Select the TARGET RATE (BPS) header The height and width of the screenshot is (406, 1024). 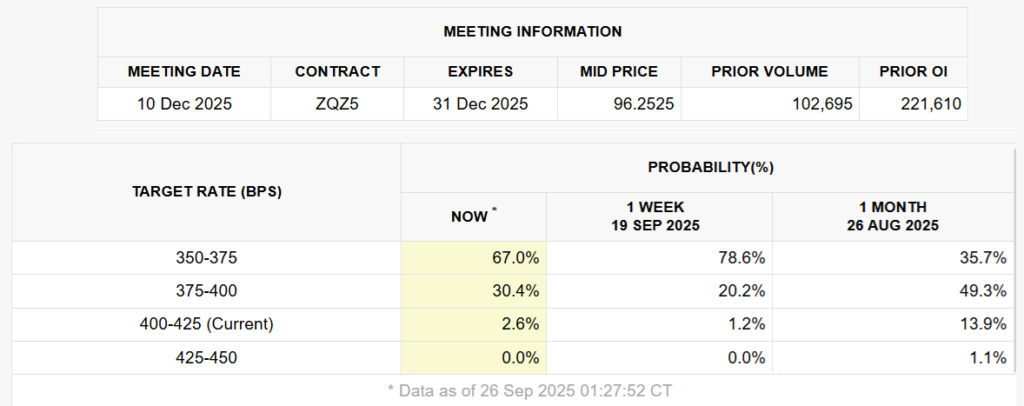pyautogui.click(x=206, y=192)
